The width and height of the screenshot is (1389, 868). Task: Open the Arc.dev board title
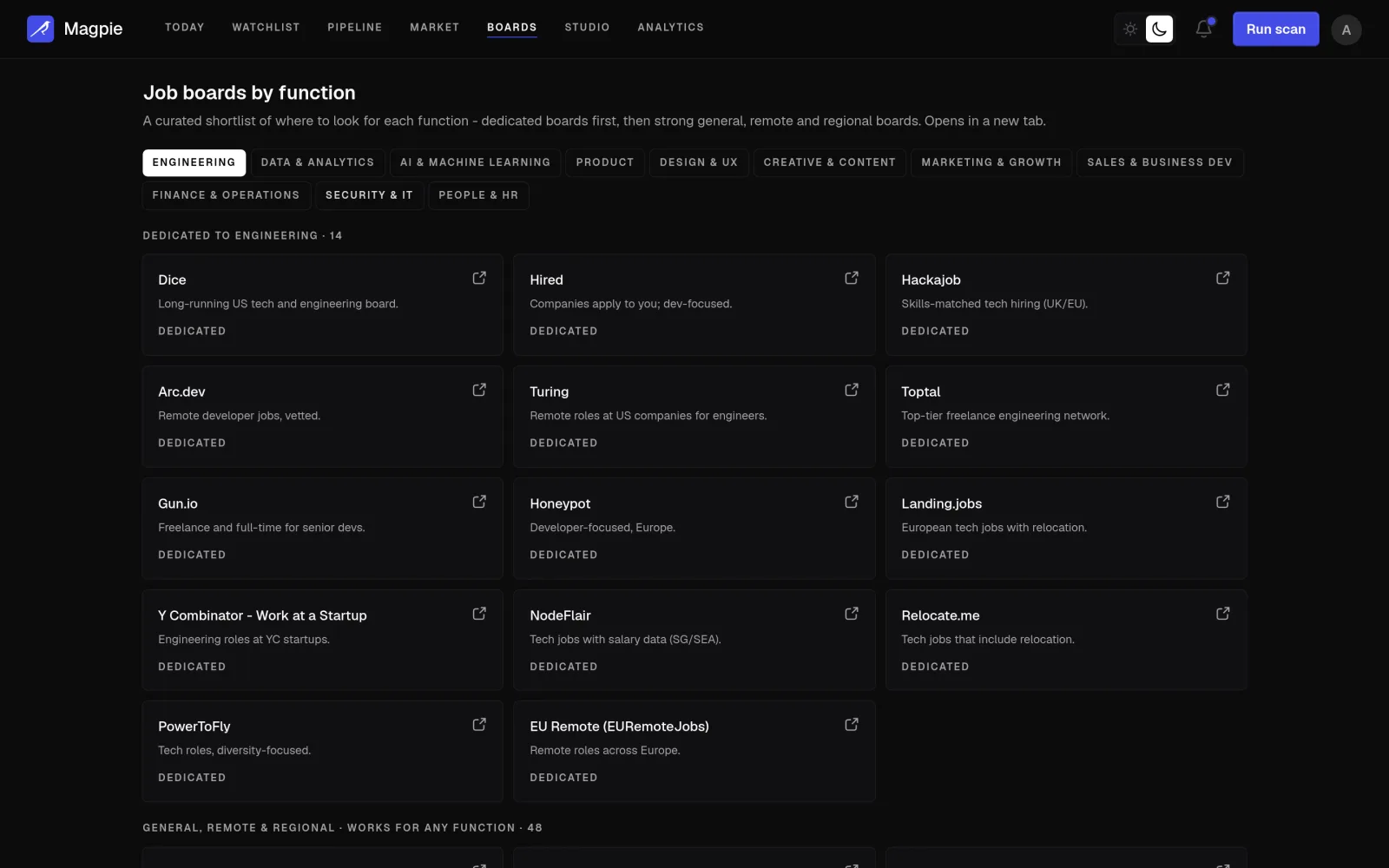181,391
